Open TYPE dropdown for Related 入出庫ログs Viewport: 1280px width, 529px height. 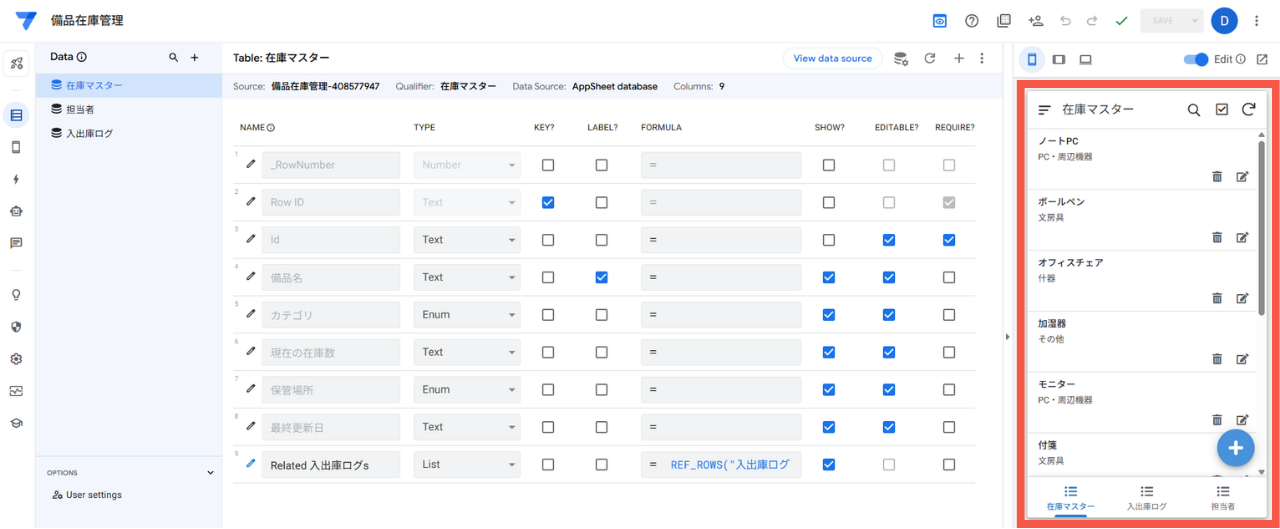point(467,465)
